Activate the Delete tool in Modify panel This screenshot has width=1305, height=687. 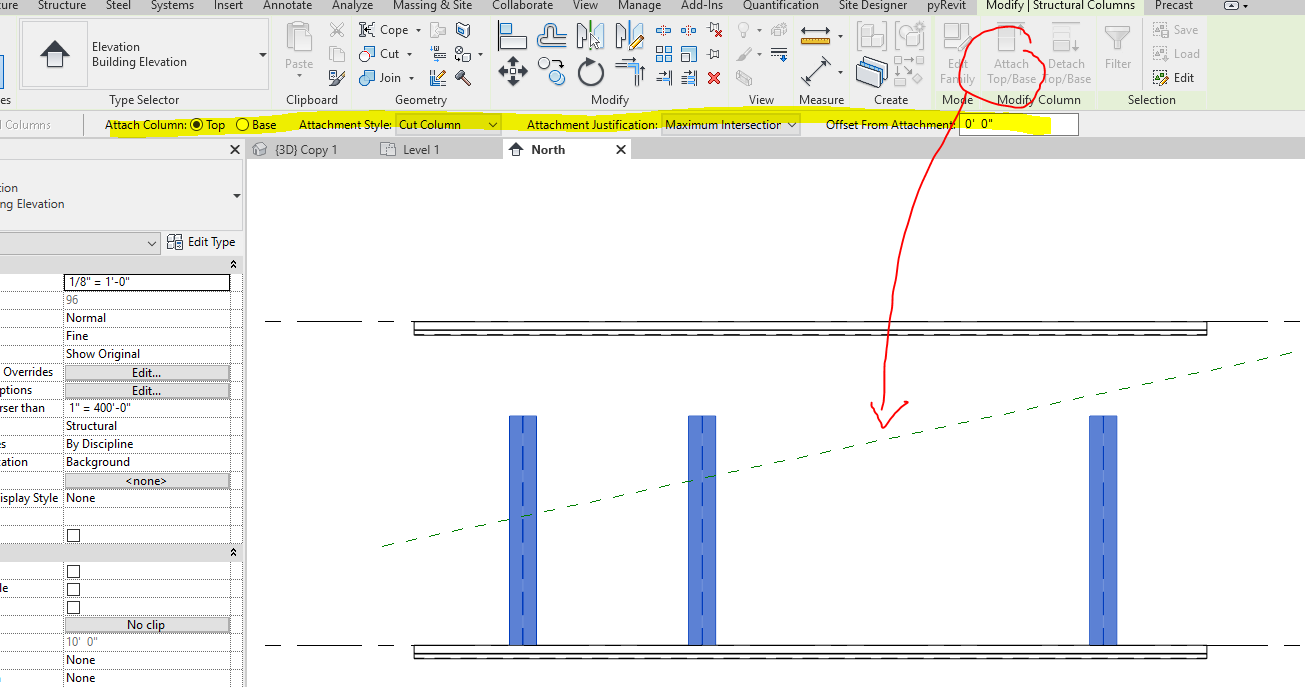713,78
